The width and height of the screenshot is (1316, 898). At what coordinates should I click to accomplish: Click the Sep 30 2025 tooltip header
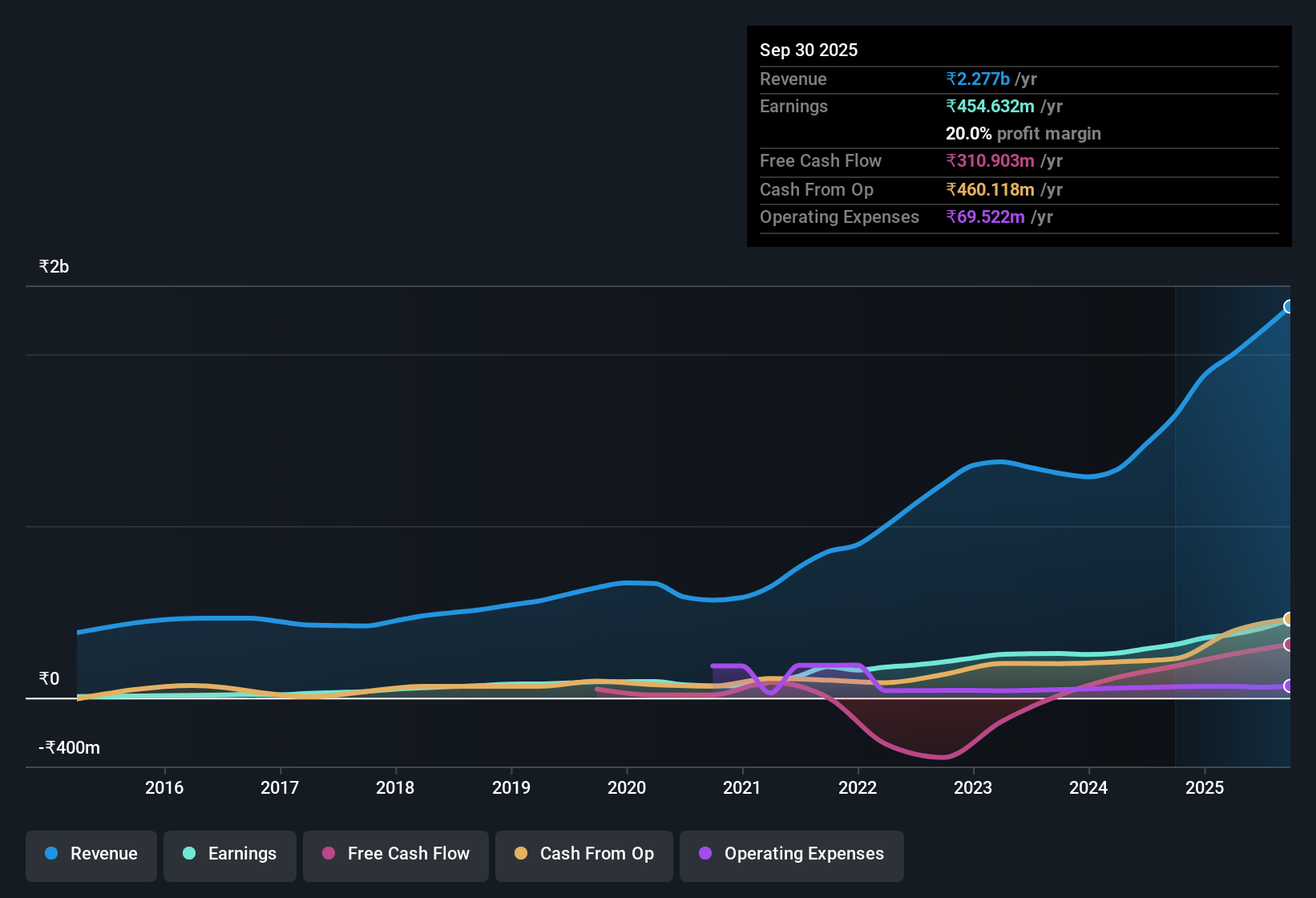[x=809, y=50]
